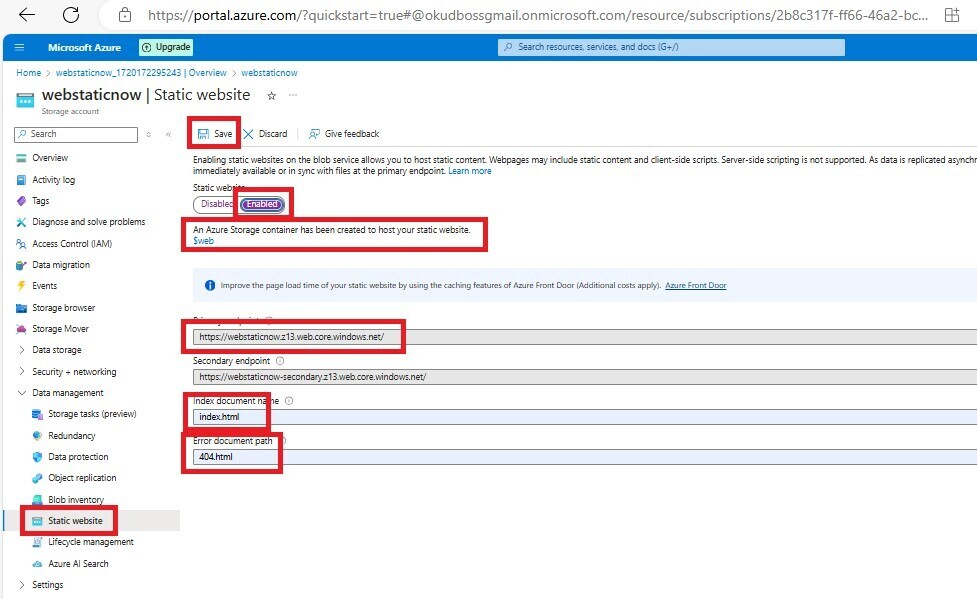
Task: Go to Home breadcrumb
Action: pyautogui.click(x=29, y=73)
